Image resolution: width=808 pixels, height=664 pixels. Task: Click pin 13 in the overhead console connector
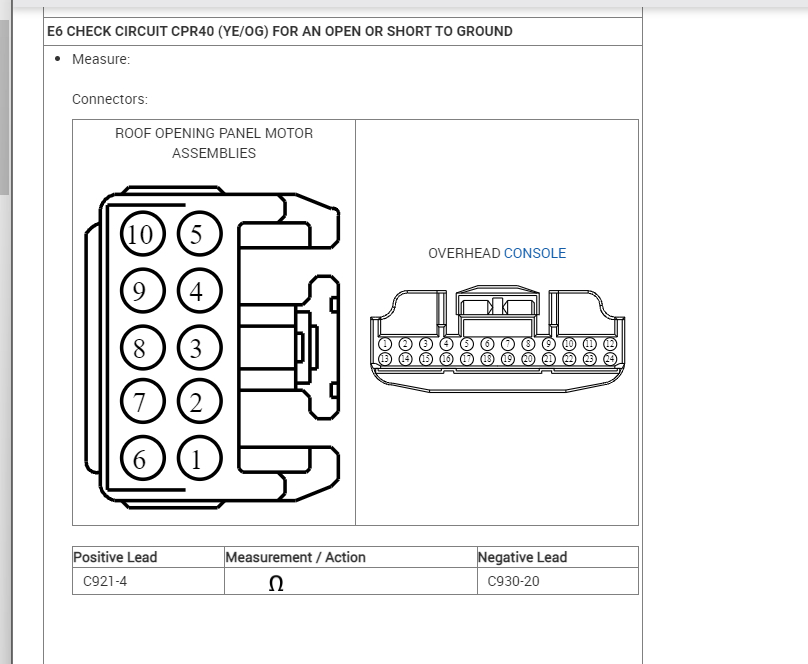[x=385, y=359]
